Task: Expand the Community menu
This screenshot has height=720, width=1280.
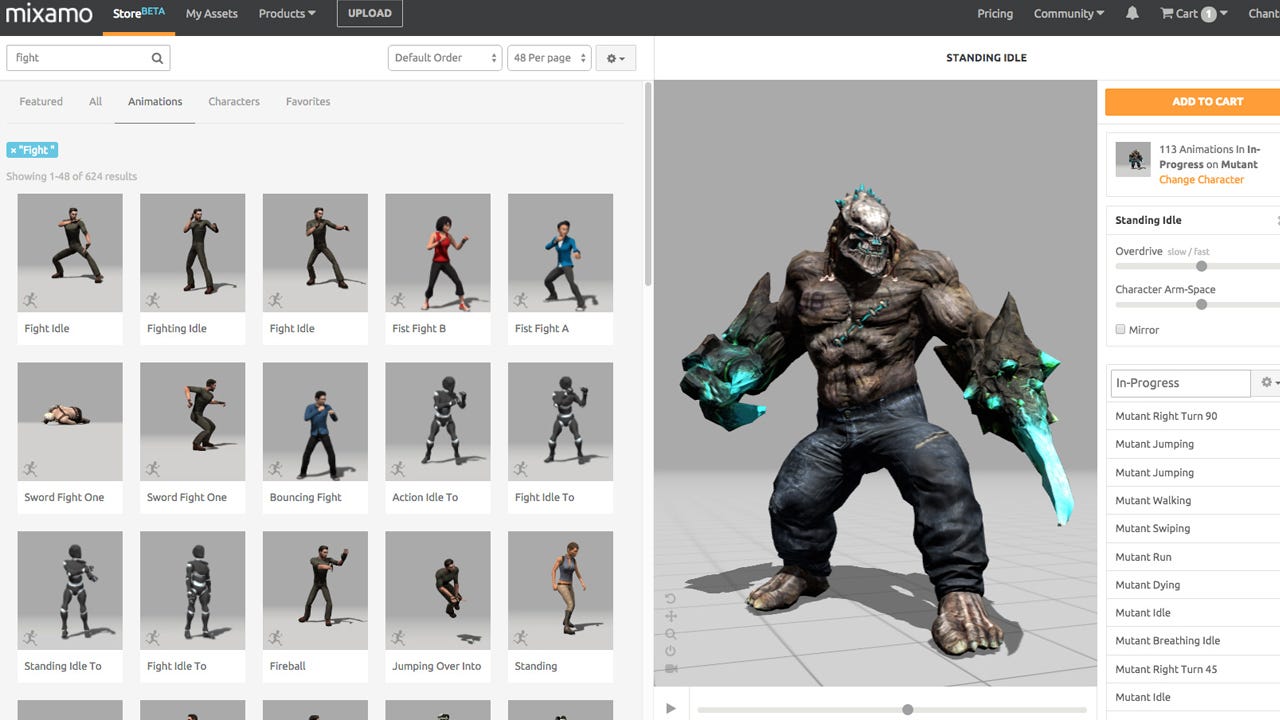Action: tap(1069, 14)
